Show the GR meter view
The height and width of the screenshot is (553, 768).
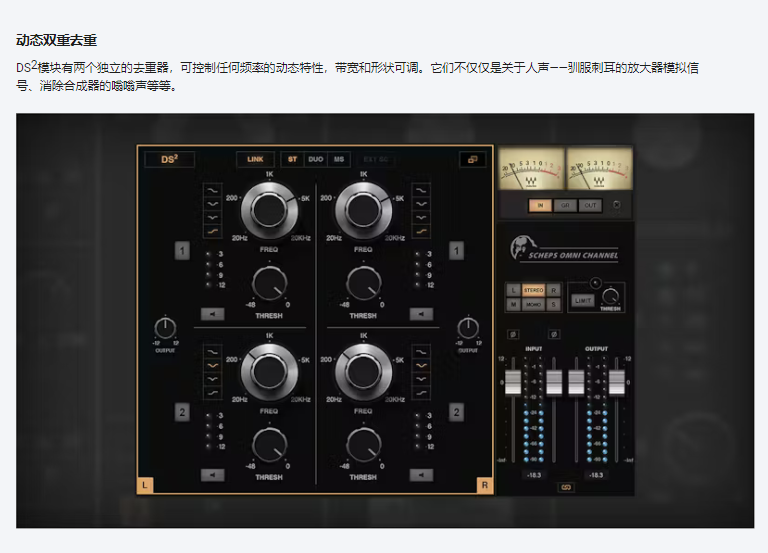[x=565, y=205]
